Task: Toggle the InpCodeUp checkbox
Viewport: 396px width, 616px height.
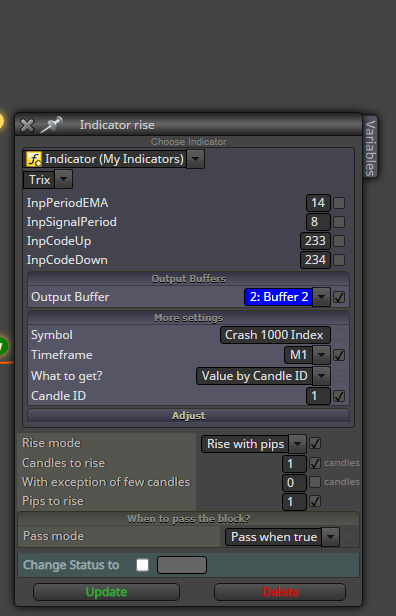Action: tap(339, 241)
